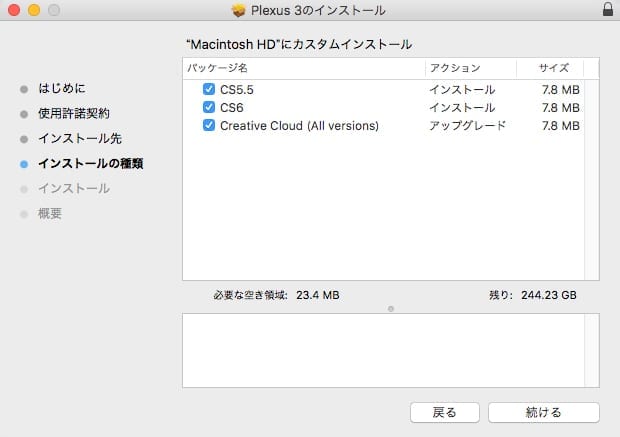Click the "Macintosh HD"にカスタムインストール heading
Viewport: 620px width, 437px height.
click(299, 44)
